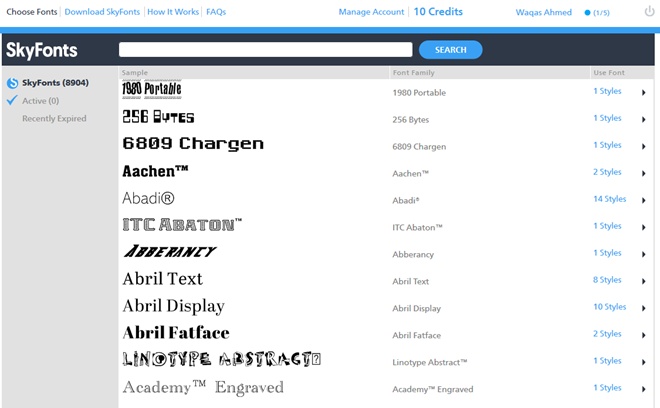Click 1 Styles for 256 Bytes
660x408 pixels.
coord(607,118)
